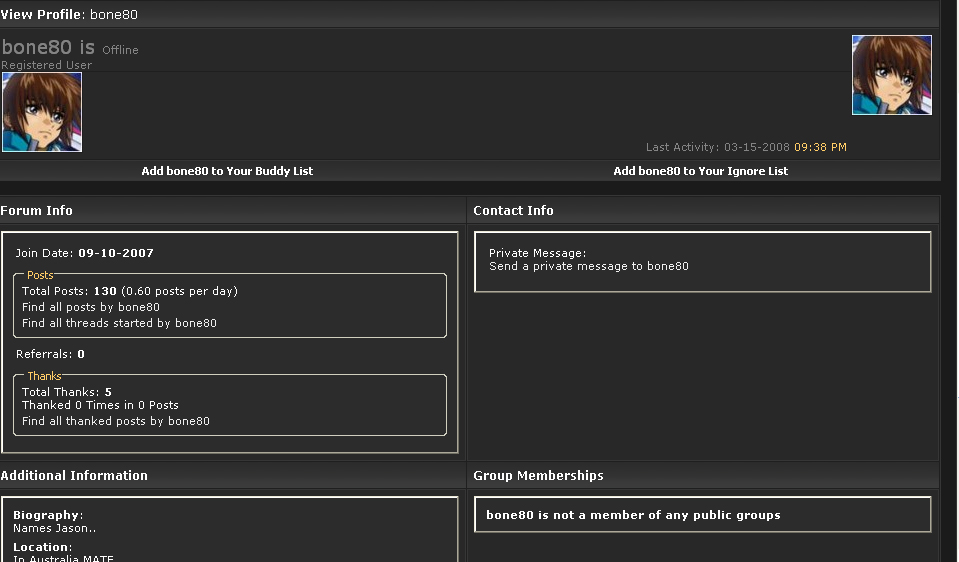Click the Biography label
Image resolution: width=959 pixels, height=562 pixels.
click(x=46, y=515)
